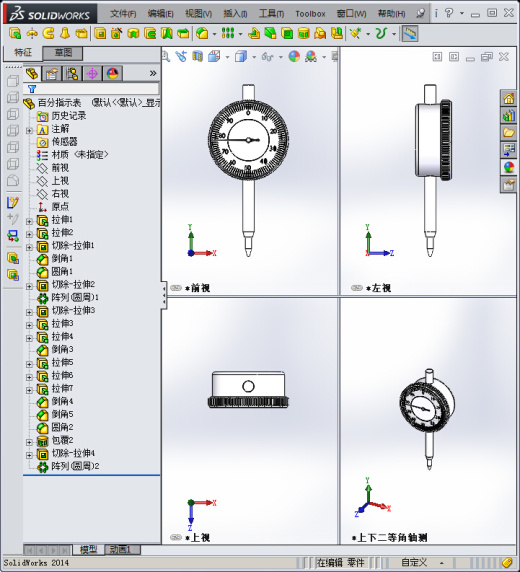The width and height of the screenshot is (520, 572).
Task: Select the 材质 <未指定> tree item
Action: tap(73, 155)
